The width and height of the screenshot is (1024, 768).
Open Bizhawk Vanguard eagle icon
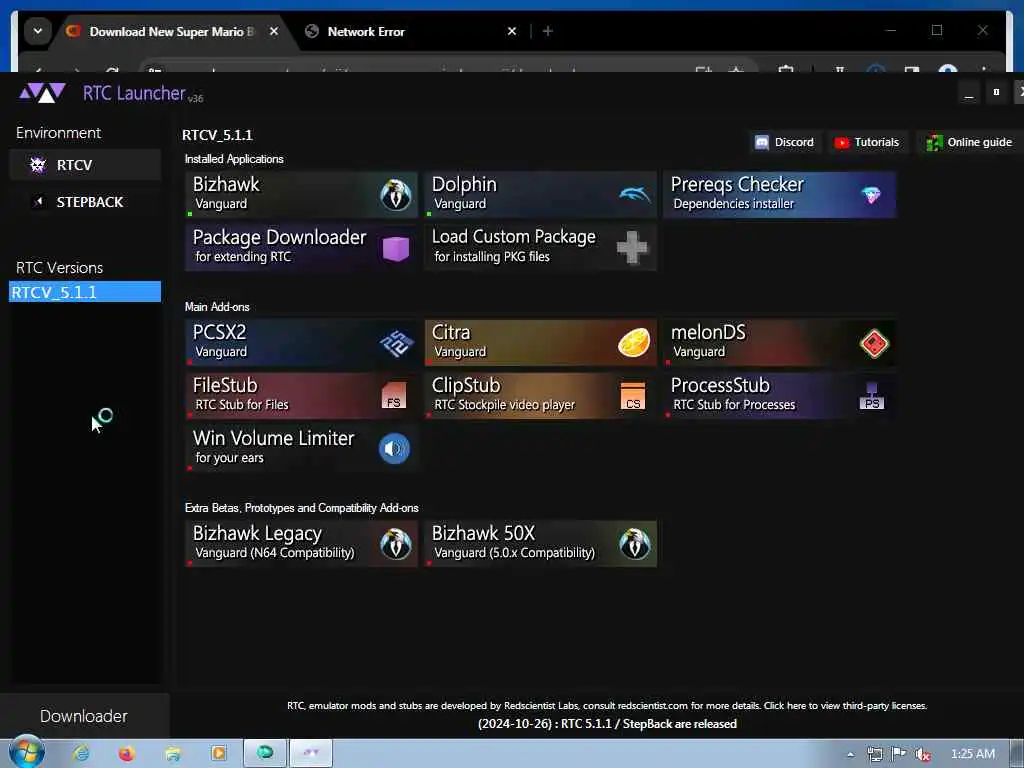[x=395, y=195]
